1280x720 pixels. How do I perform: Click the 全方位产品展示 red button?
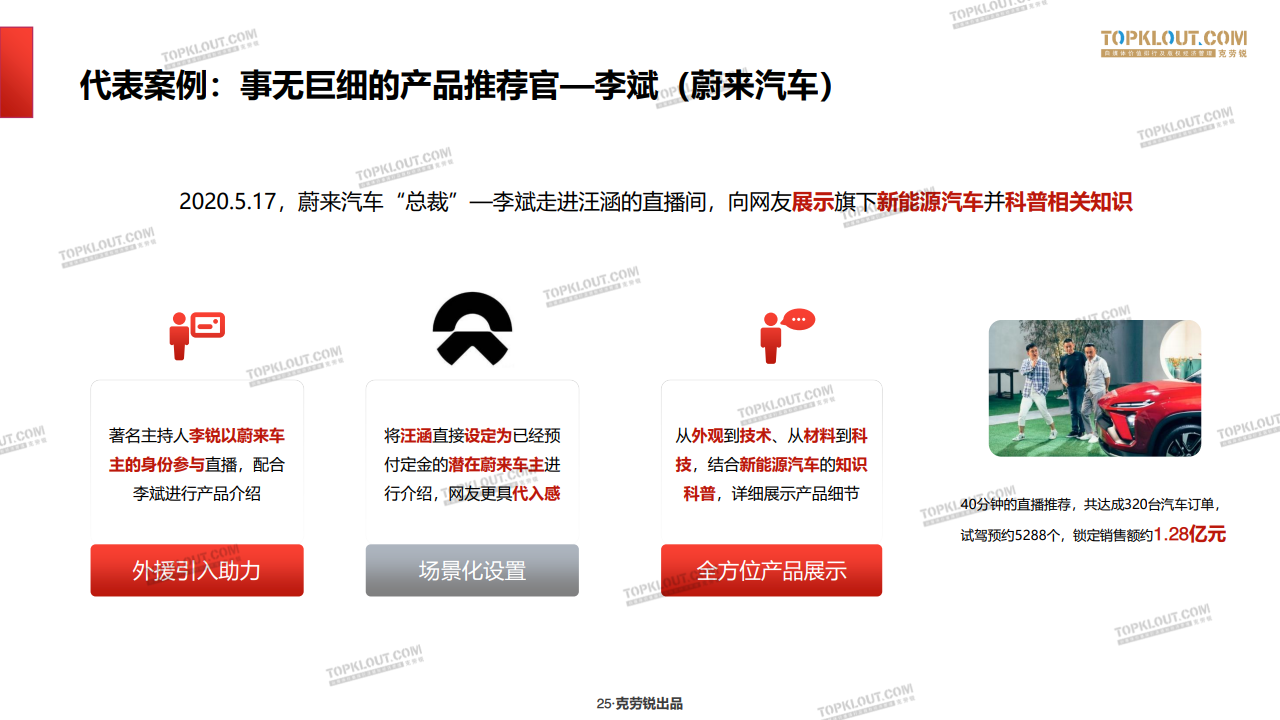771,570
